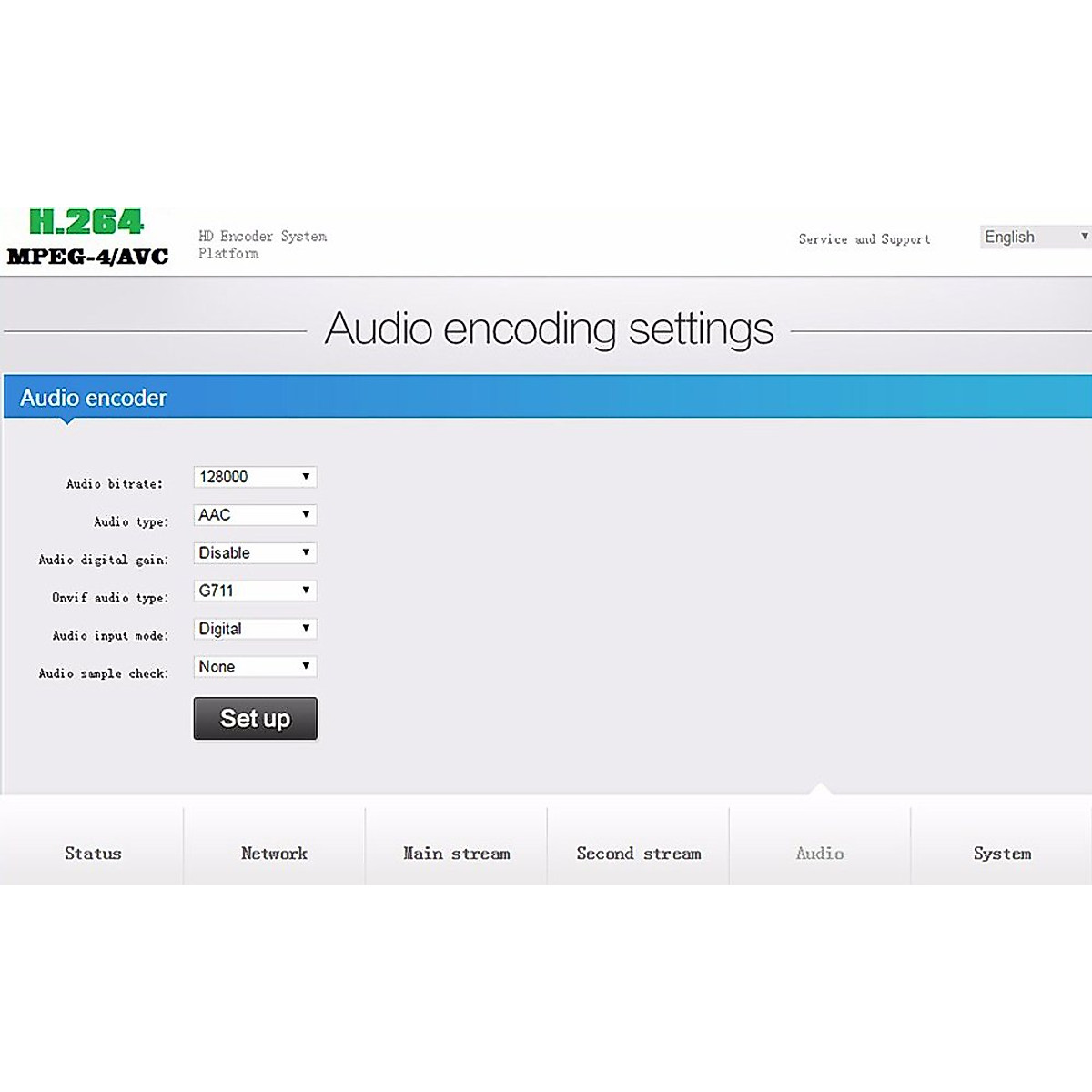Click the HD Encoder System Platform text
The width and height of the screenshot is (1092, 1092).
coord(262,244)
